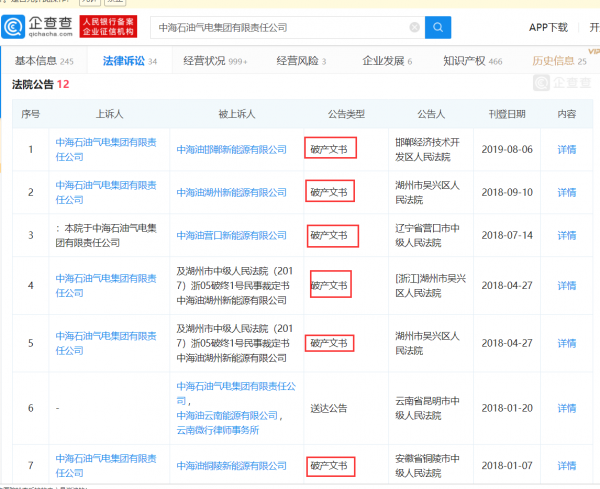Switch to the 基本信息 tab
This screenshot has width=600, height=489.
(x=44, y=61)
